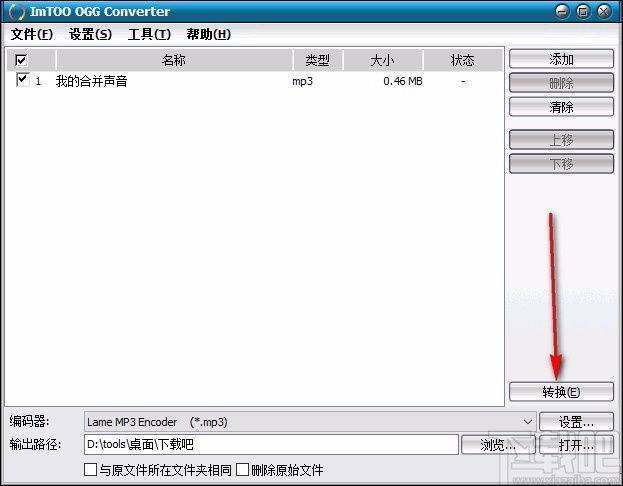623x486 pixels.
Task: Maximize the ImTOO window
Action: pos(583,11)
